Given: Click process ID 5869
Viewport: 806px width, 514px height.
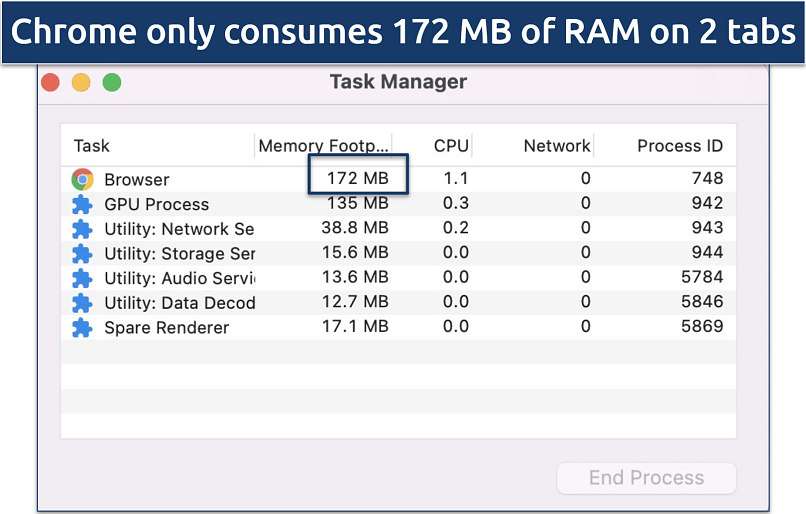Looking at the screenshot, I should [702, 326].
